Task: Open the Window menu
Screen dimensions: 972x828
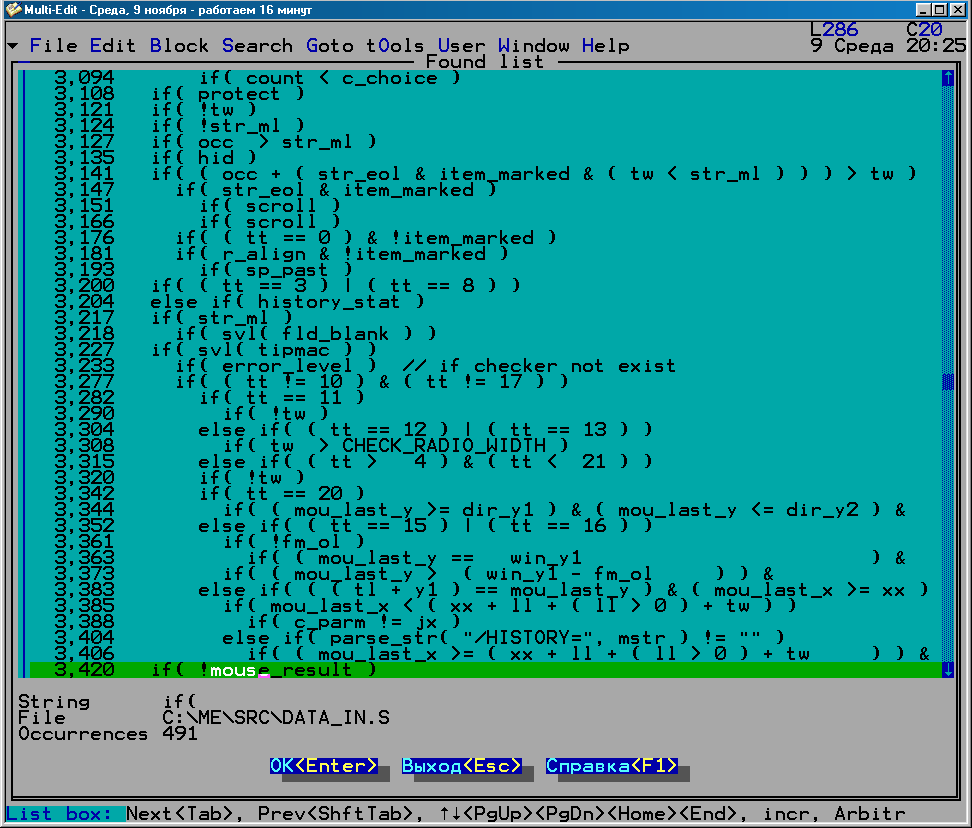Action: click(x=534, y=46)
